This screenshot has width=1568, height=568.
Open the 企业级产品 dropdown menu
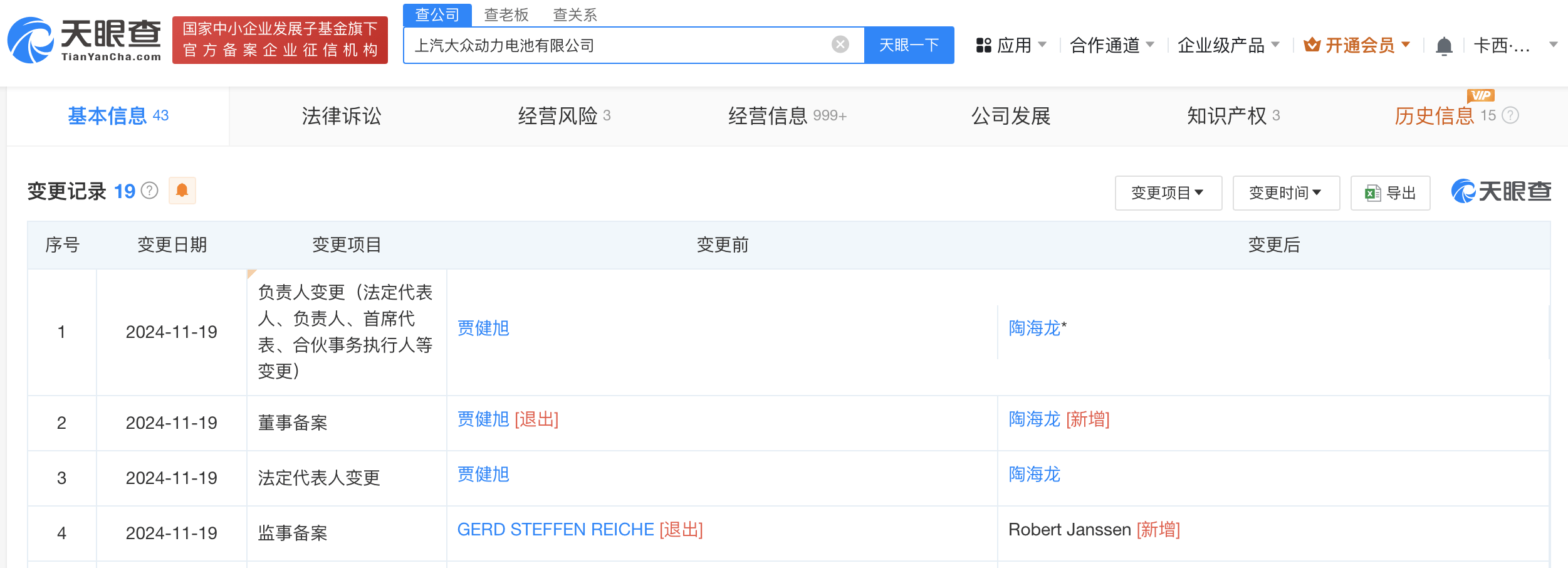tap(1228, 45)
